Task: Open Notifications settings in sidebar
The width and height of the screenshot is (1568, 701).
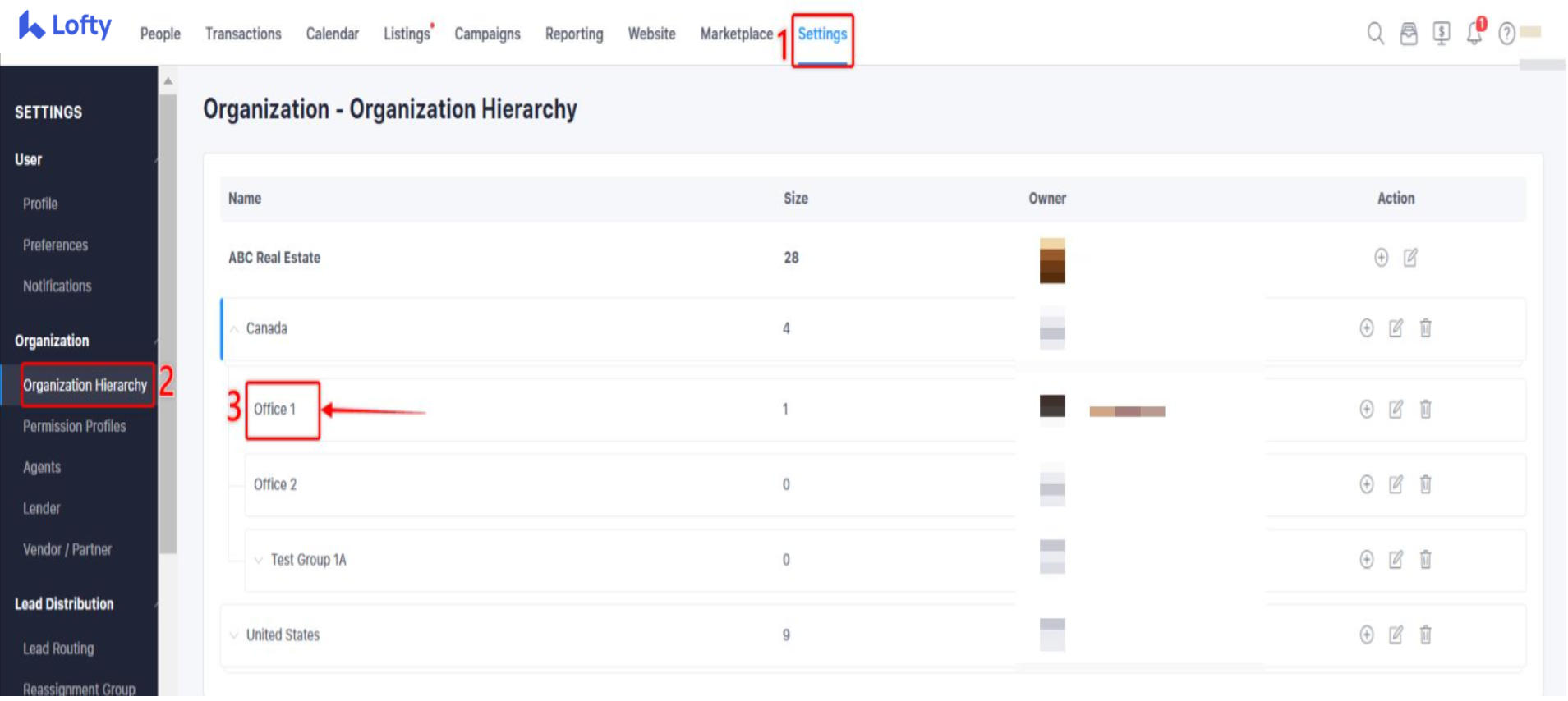Action: (57, 286)
